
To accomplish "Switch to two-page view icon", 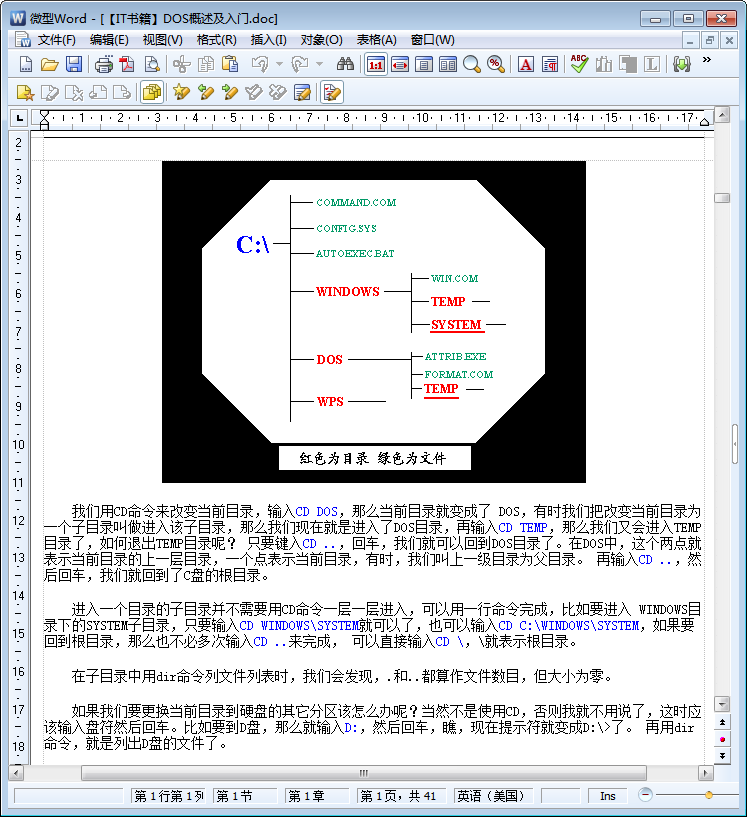I will point(447,64).
